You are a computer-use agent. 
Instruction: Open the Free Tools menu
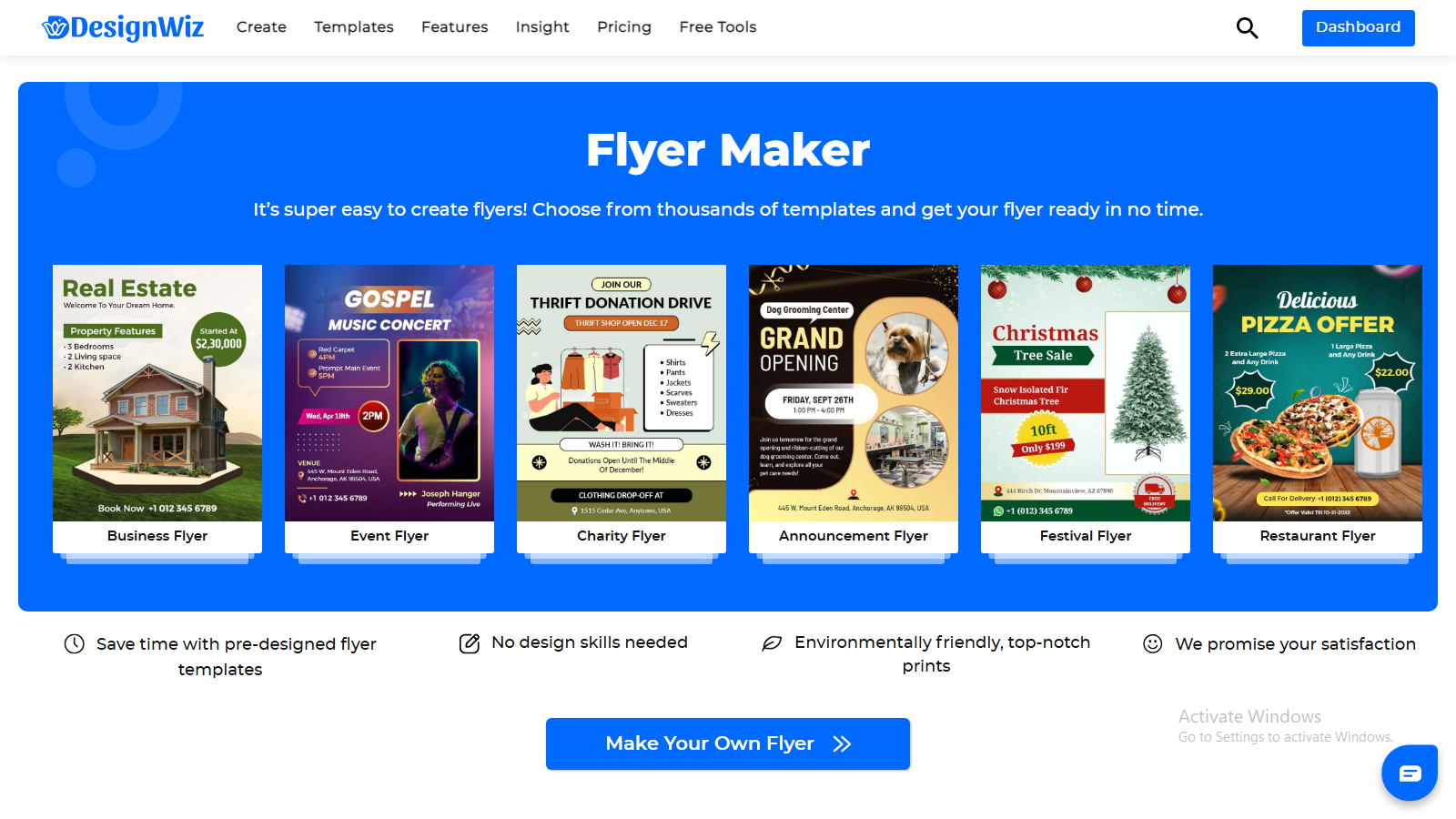[x=718, y=27]
